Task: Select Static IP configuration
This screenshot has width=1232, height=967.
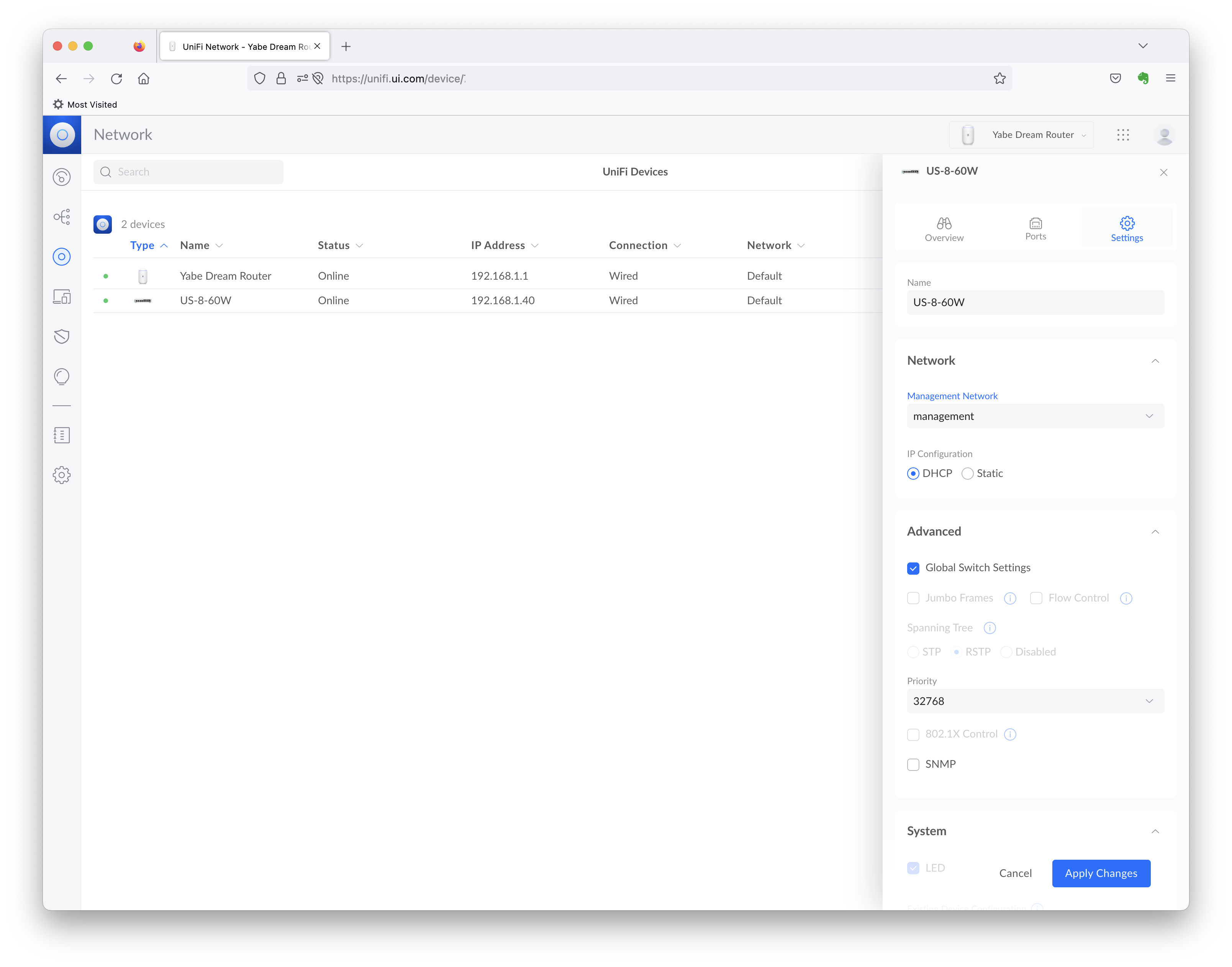Action: [967, 473]
